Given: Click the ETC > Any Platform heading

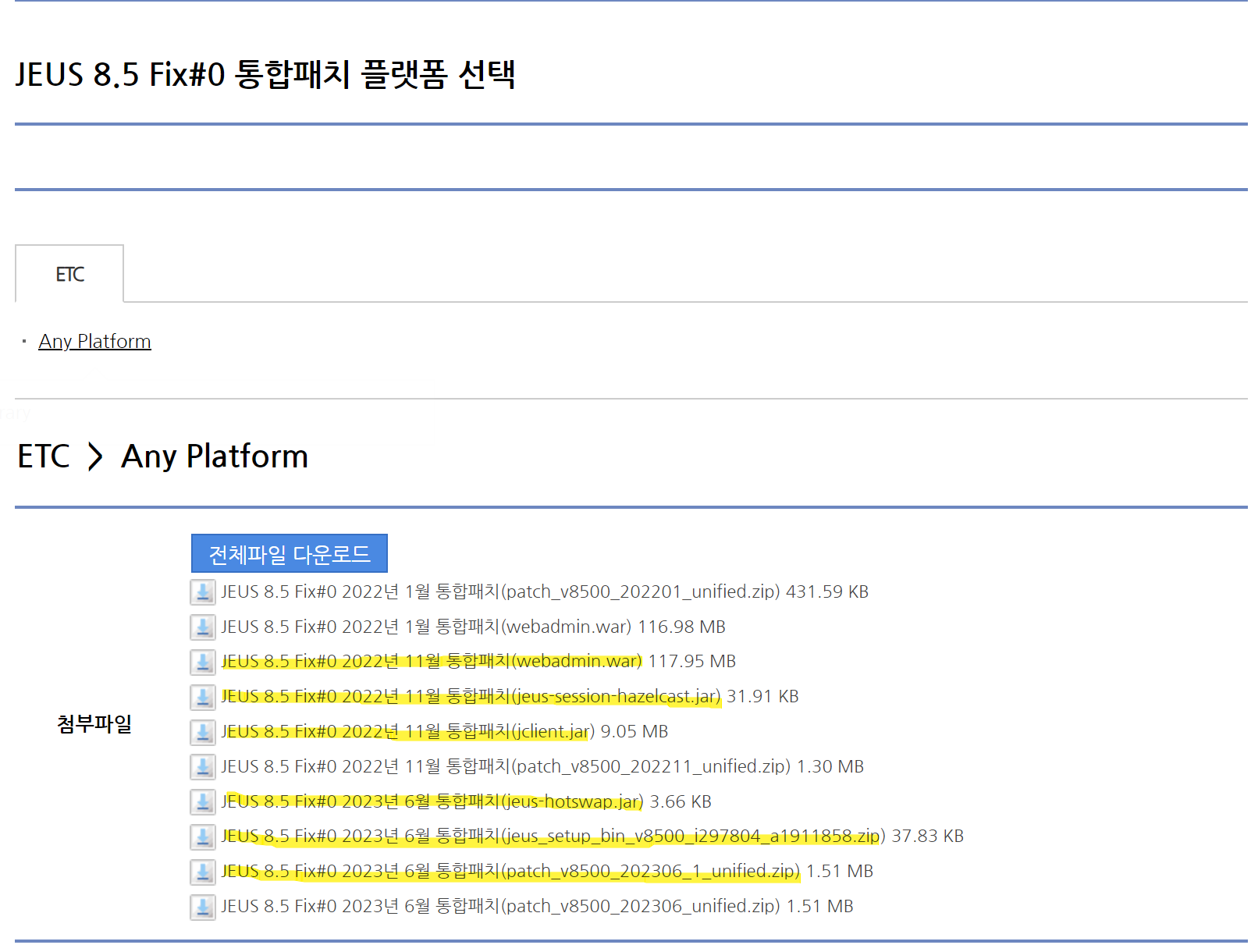Looking at the screenshot, I should pyautogui.click(x=163, y=456).
